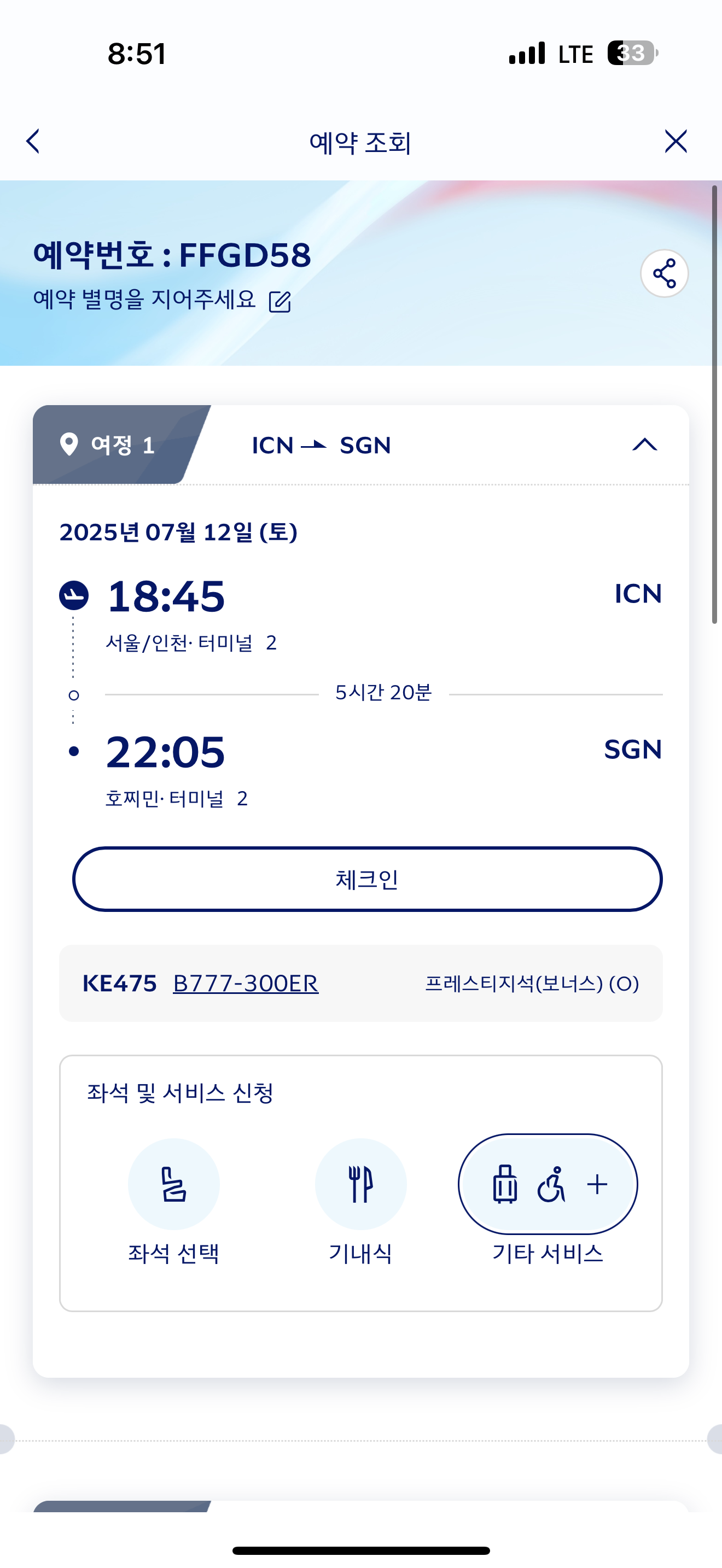Tap the edit reservation nickname pencil icon
This screenshot has height=1568, width=722.
coord(280,301)
